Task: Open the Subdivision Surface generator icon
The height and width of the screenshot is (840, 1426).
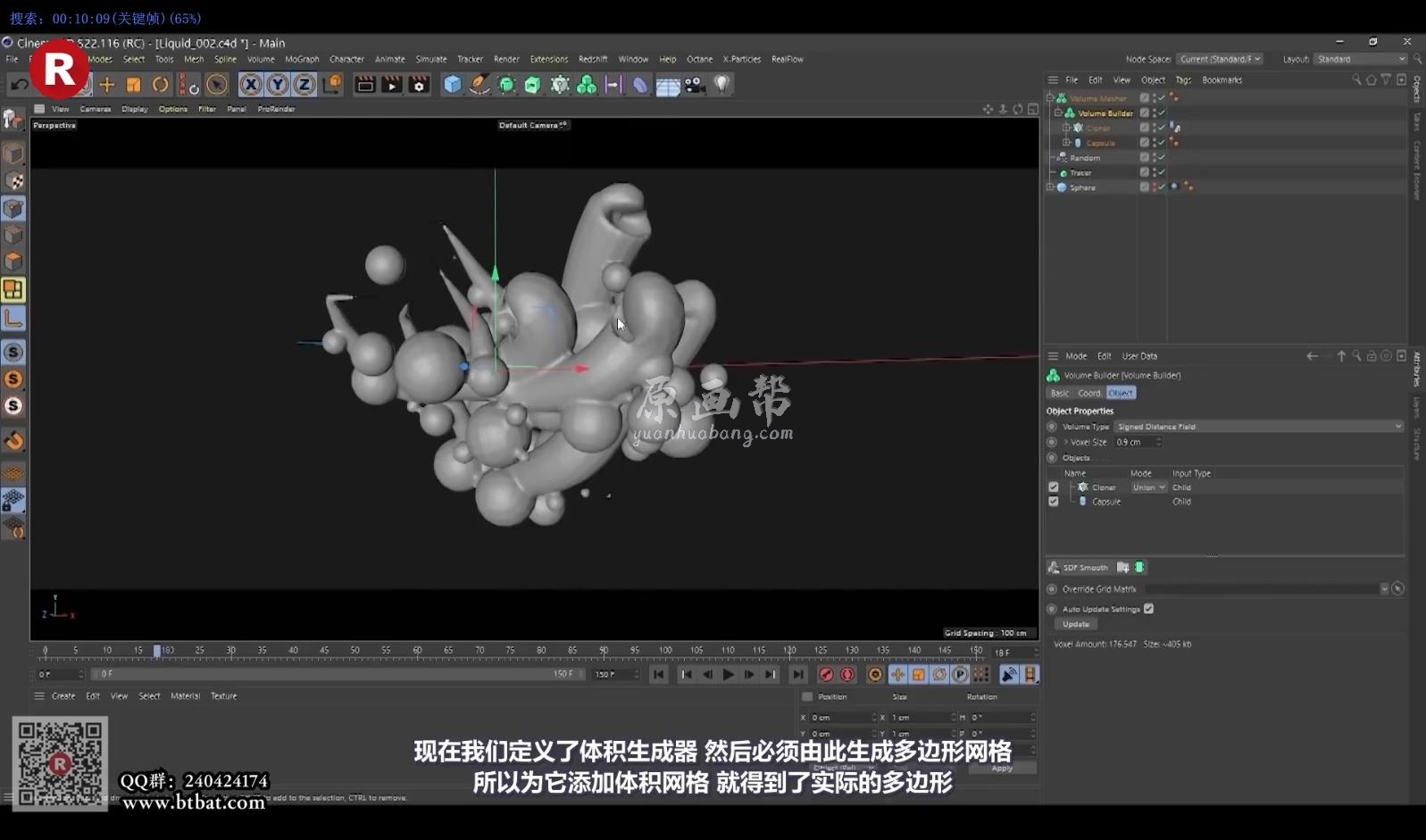Action: pyautogui.click(x=506, y=84)
